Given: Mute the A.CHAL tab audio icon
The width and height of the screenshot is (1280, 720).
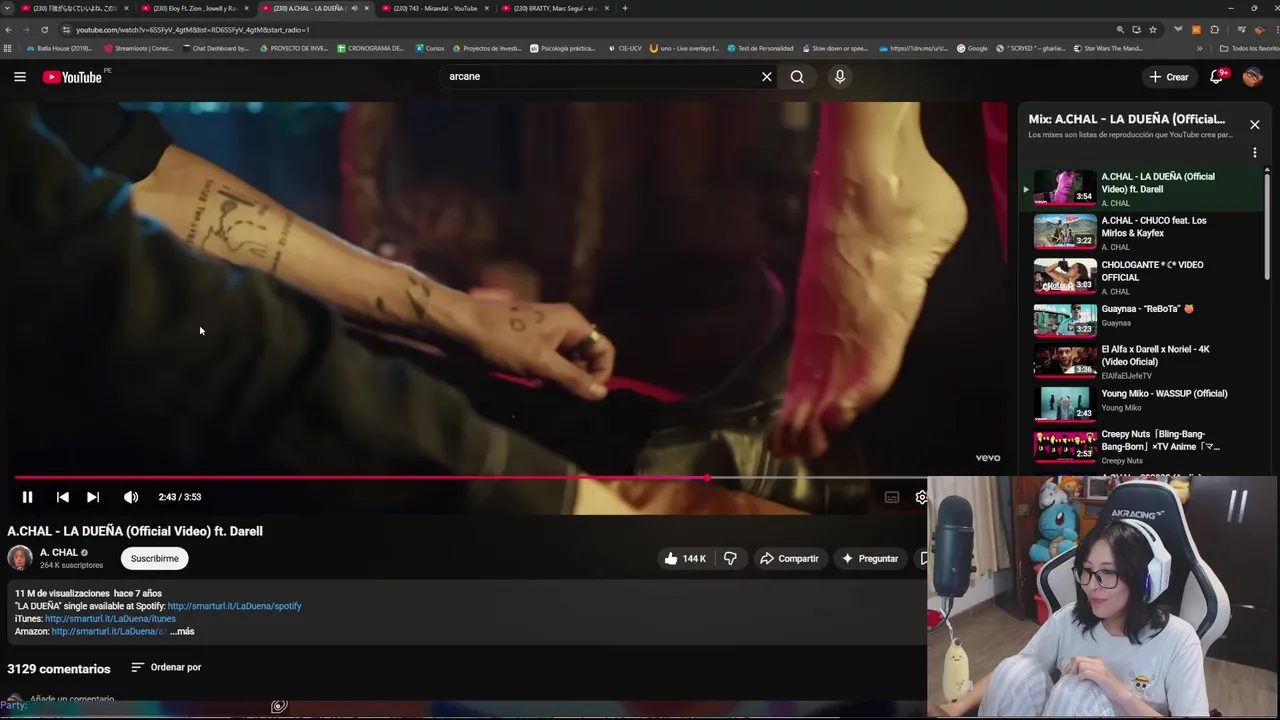Looking at the screenshot, I should point(354,8).
